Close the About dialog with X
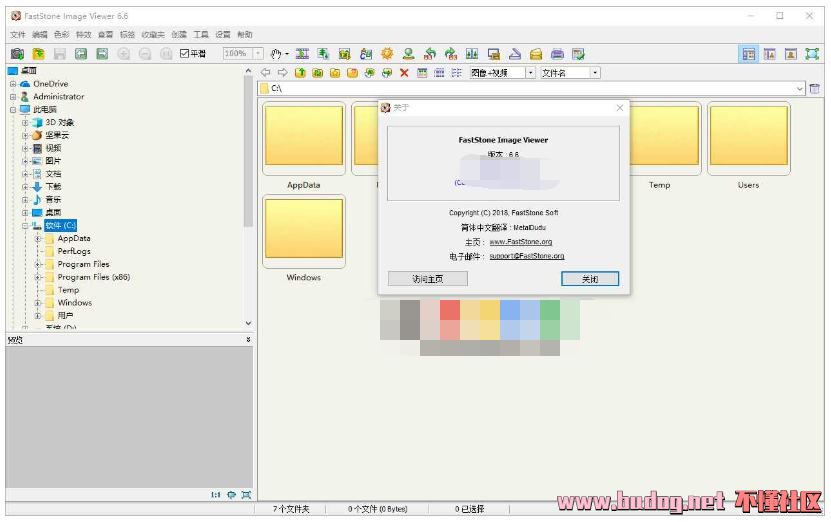The height and width of the screenshot is (522, 831). (x=620, y=108)
